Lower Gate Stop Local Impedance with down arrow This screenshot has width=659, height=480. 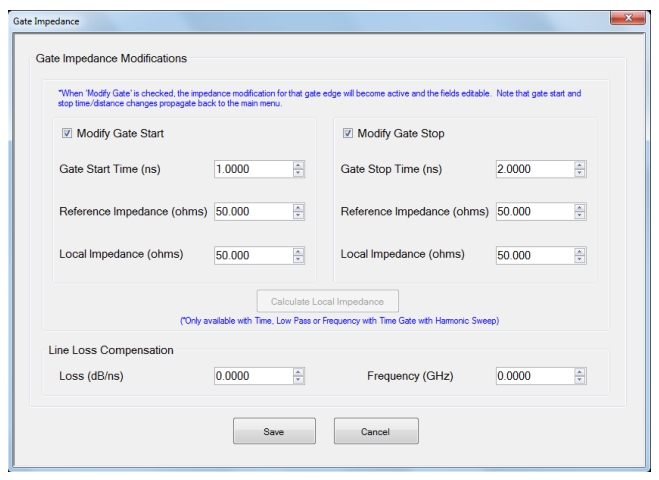point(579,259)
